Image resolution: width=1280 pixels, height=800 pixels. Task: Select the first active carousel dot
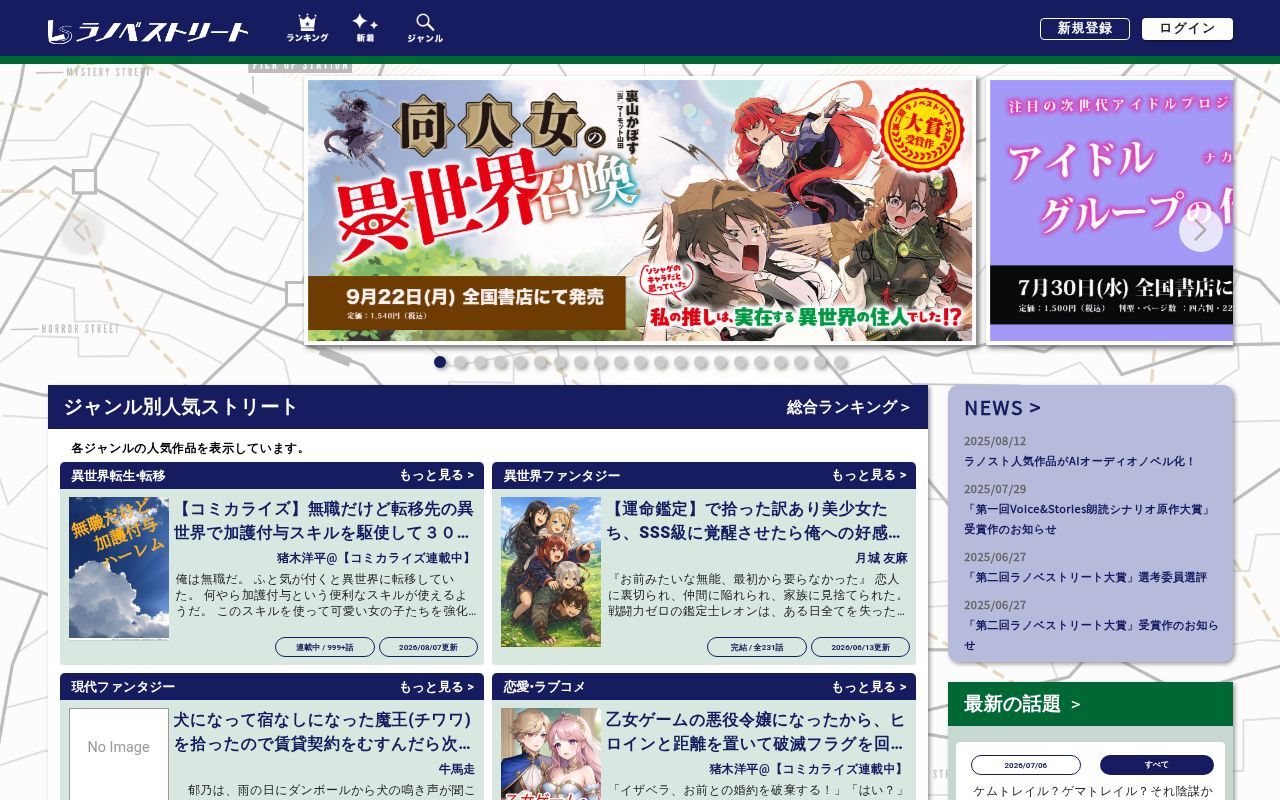(x=440, y=362)
